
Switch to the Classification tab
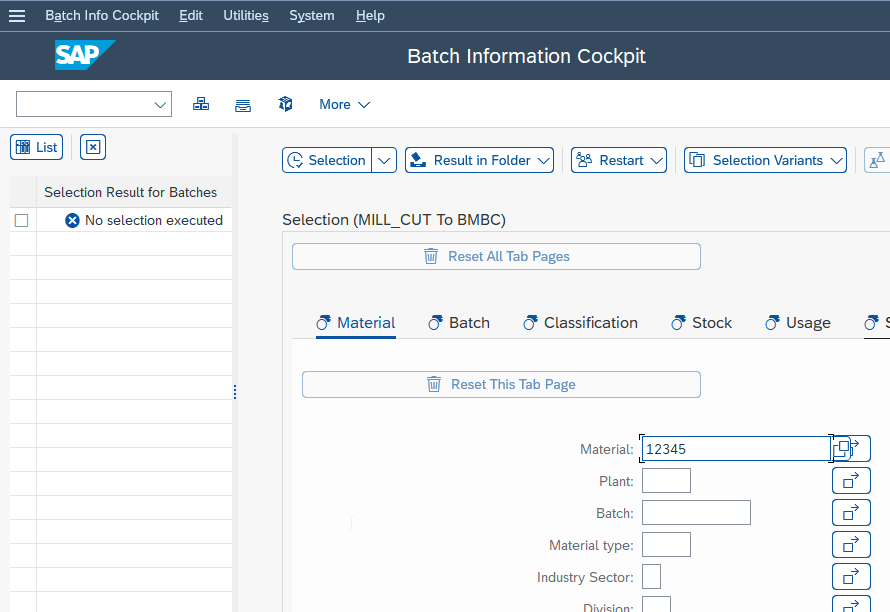(x=580, y=323)
